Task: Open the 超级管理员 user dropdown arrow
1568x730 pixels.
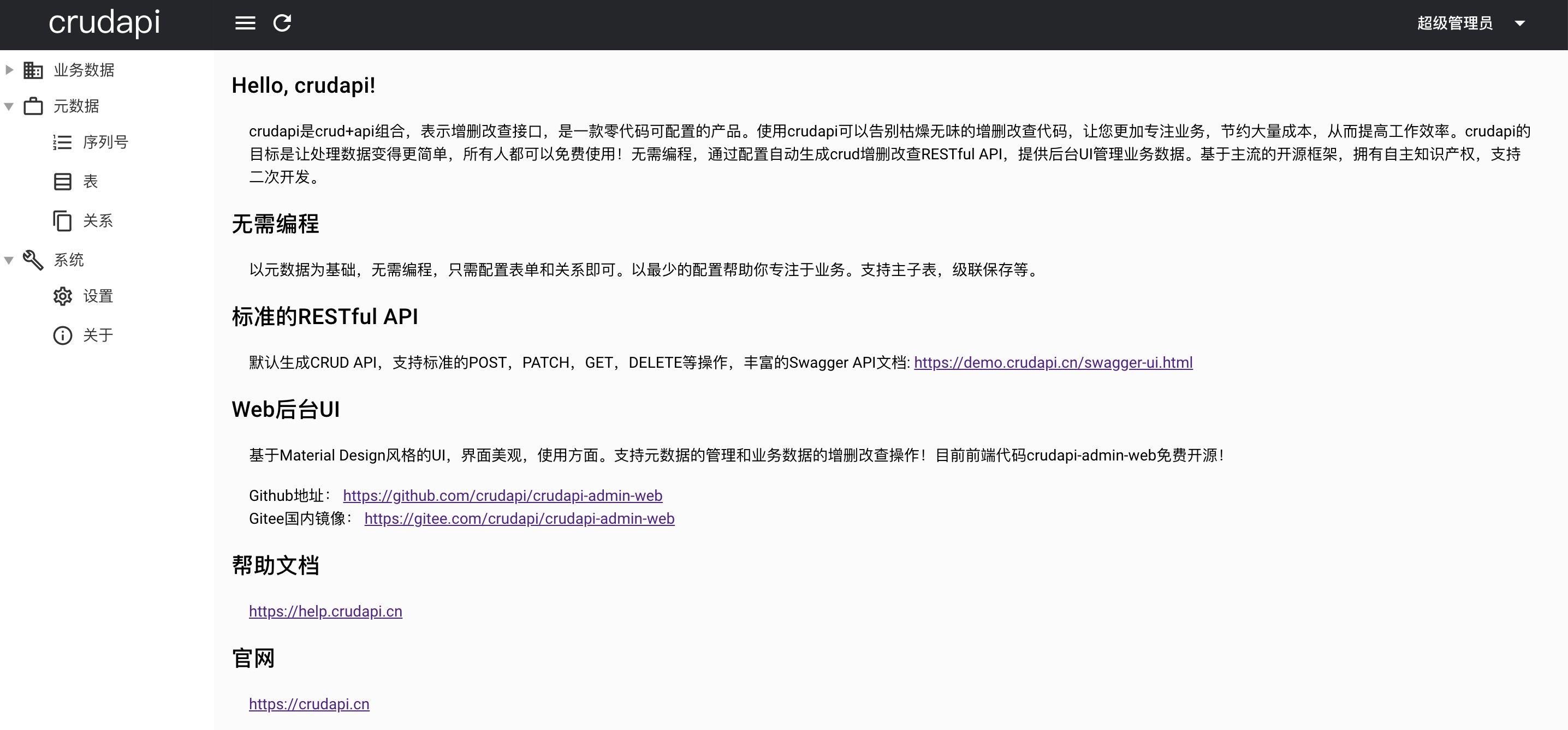Action: point(1519,23)
